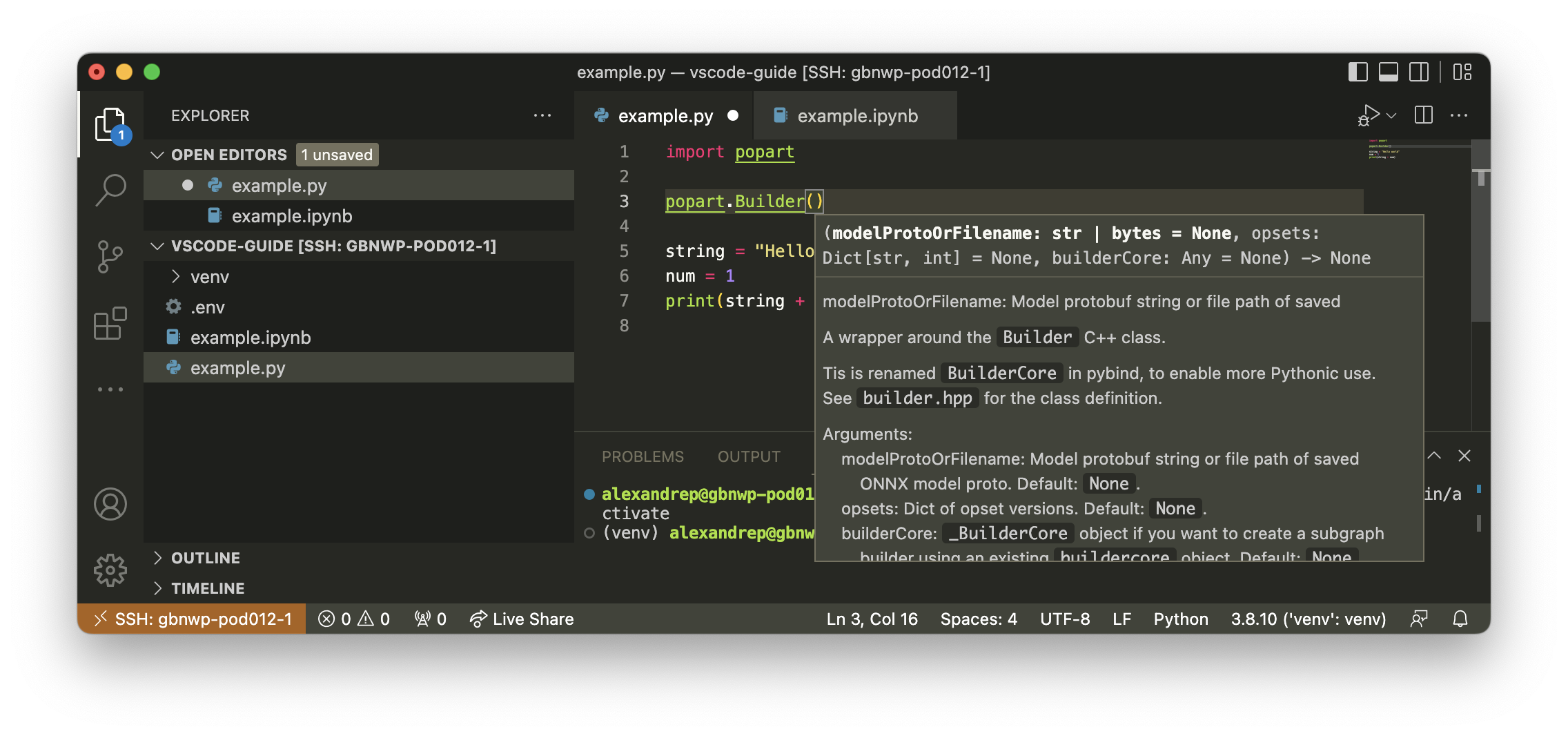
Task: Open the Explorer icon in Activity Bar
Action: point(110,123)
